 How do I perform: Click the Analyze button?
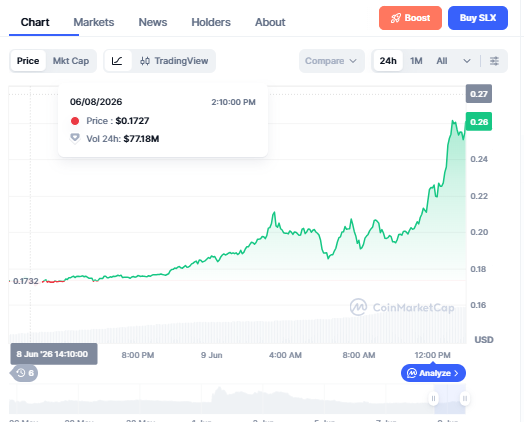[433, 373]
